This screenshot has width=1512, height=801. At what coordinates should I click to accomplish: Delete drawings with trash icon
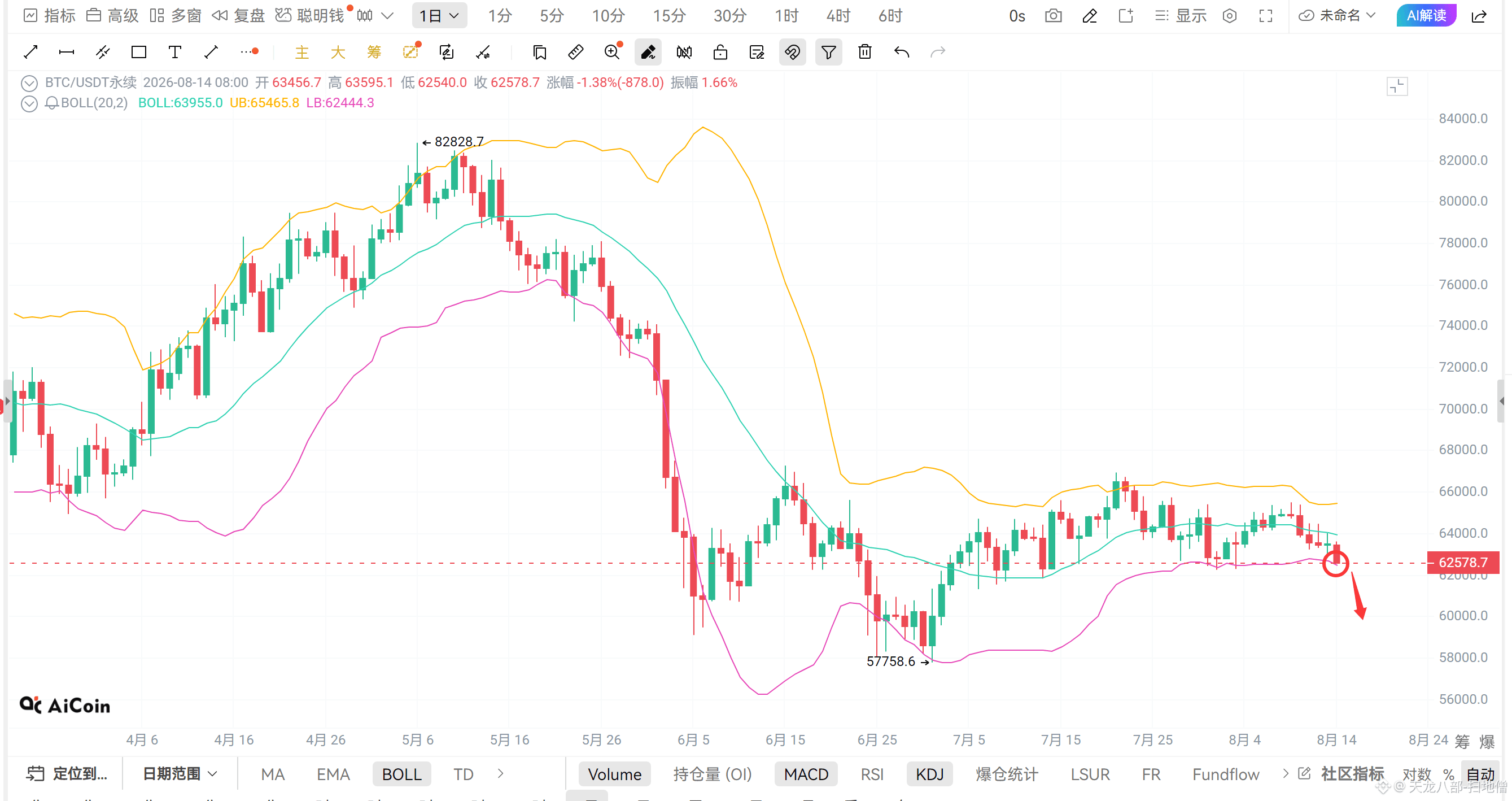coord(864,53)
